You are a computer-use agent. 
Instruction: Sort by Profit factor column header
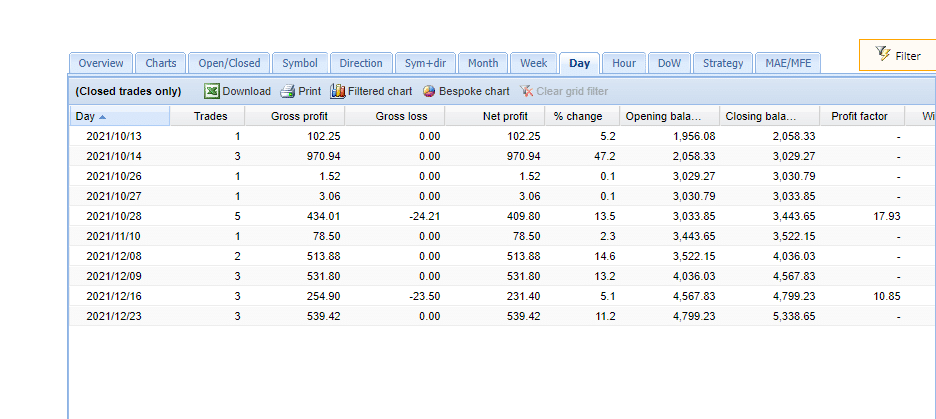pos(860,116)
